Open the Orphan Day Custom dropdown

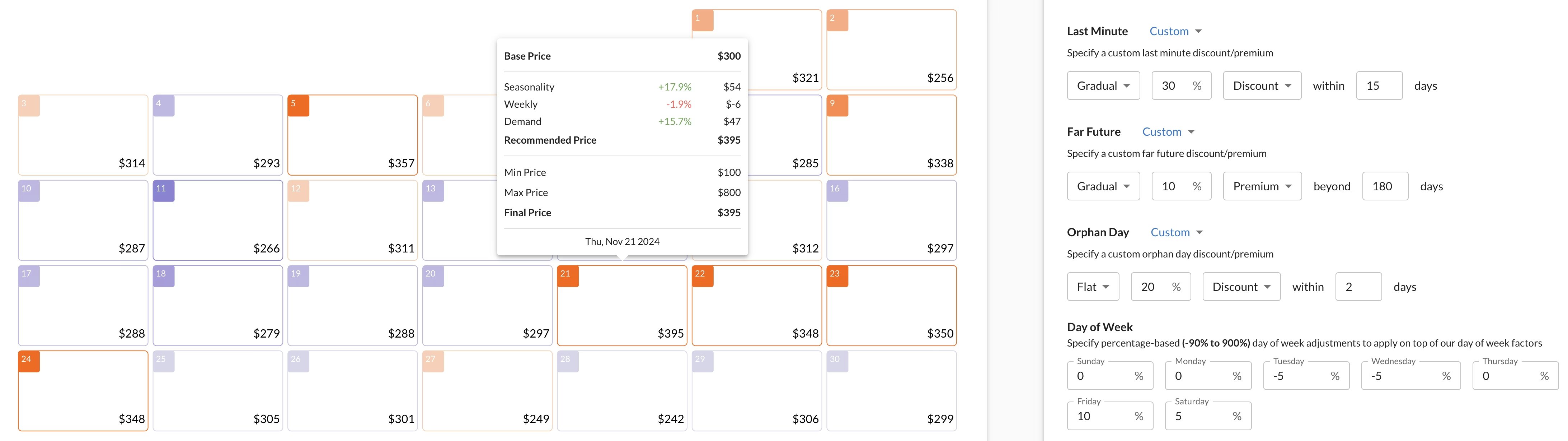pos(1176,232)
